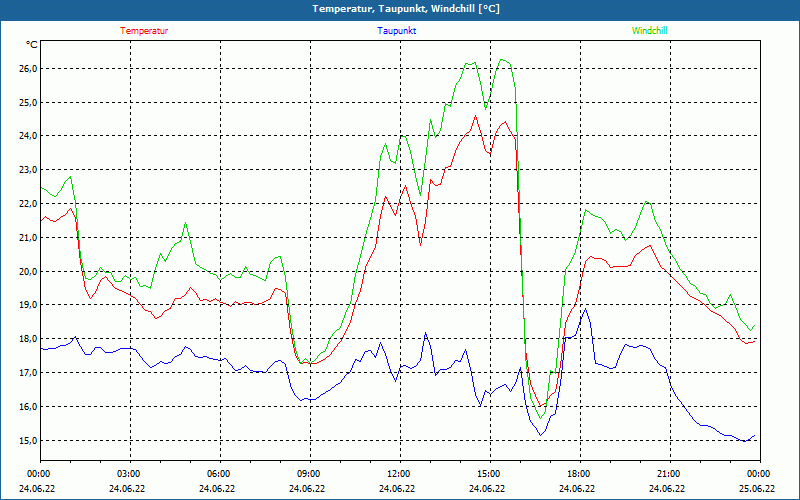
Task: Click the 12:00 time axis label
Action: click(398, 473)
